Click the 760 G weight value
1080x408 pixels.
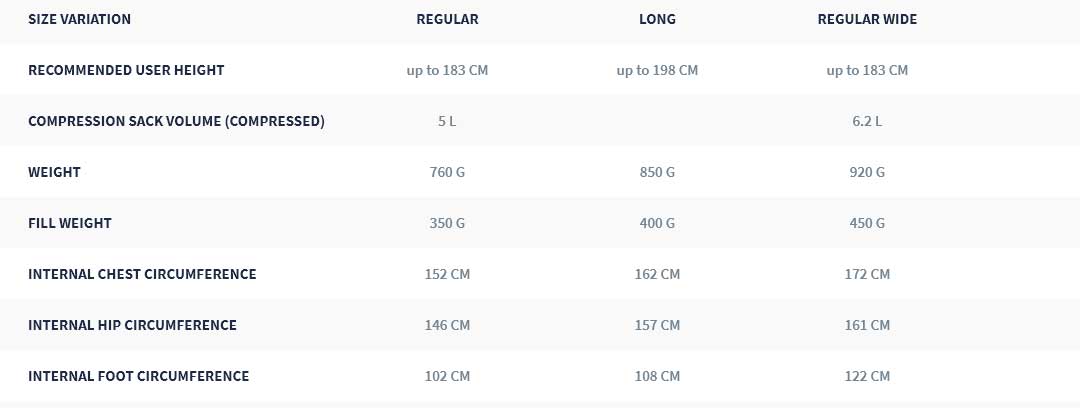click(447, 172)
